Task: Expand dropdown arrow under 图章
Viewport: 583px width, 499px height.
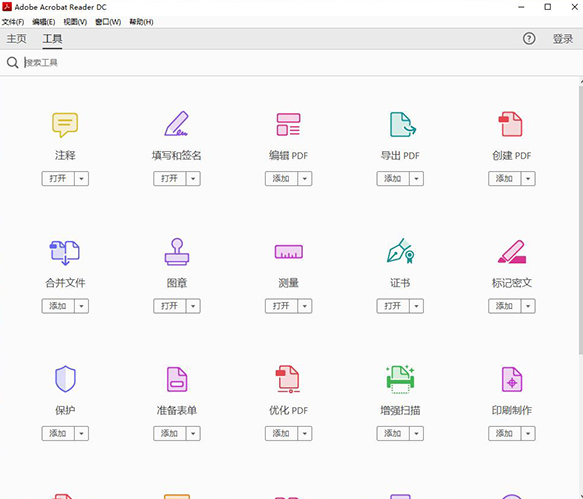Action: coord(193,306)
